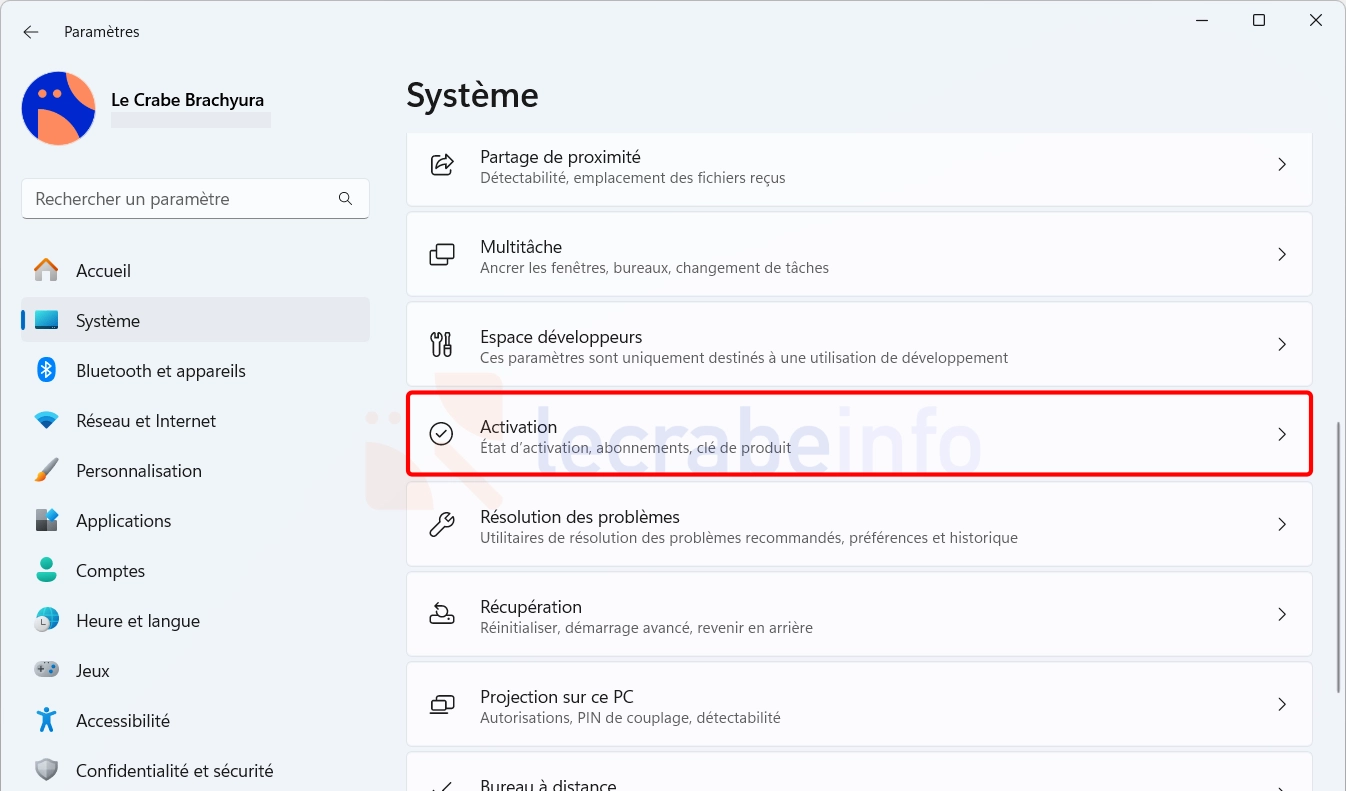Click 'Réinitialiser, démarrage avancé, revenir en arrière' text
This screenshot has height=791, width=1346.
[646, 628]
